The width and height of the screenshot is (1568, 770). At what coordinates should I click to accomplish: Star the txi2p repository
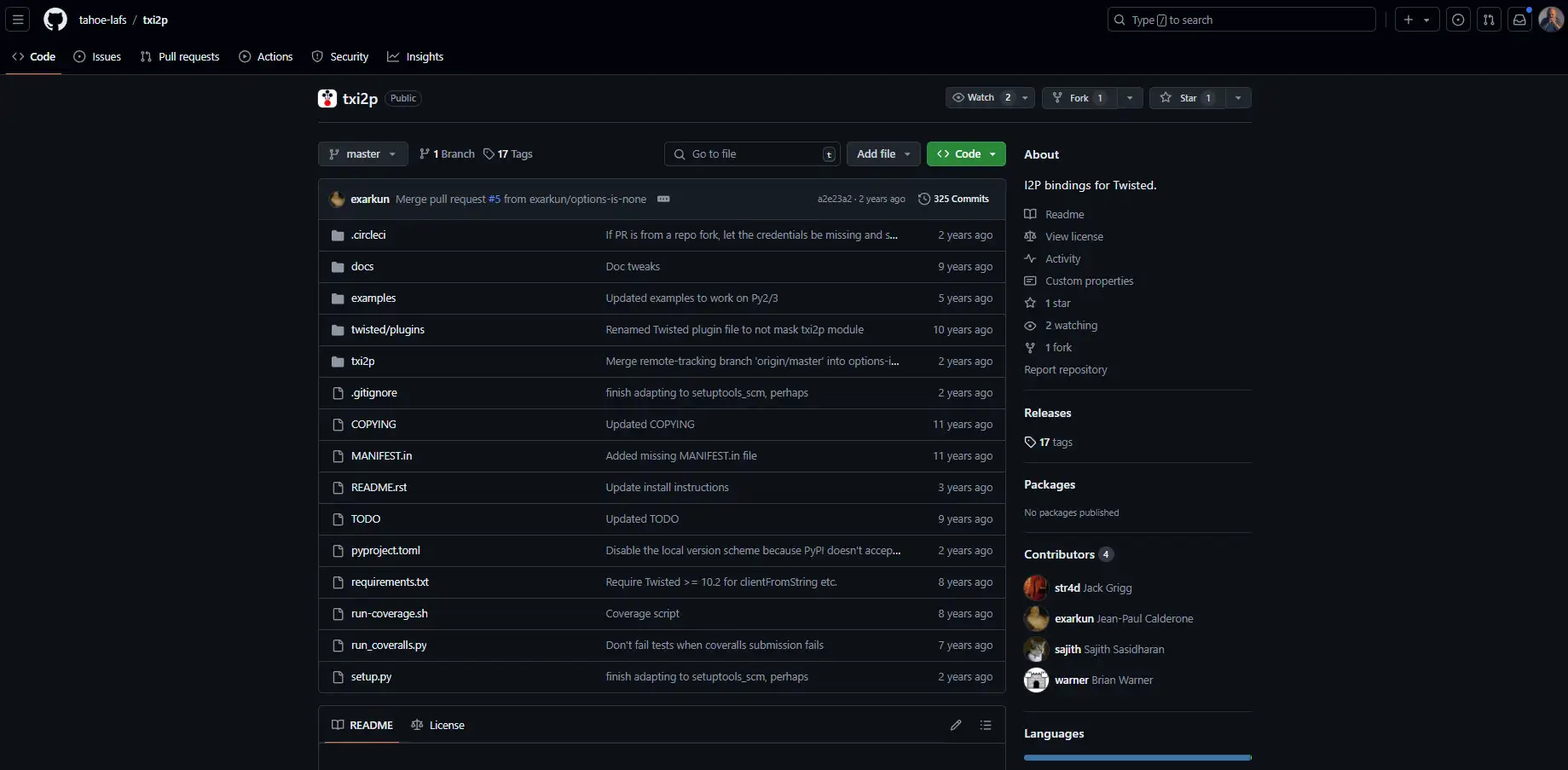click(x=1188, y=98)
